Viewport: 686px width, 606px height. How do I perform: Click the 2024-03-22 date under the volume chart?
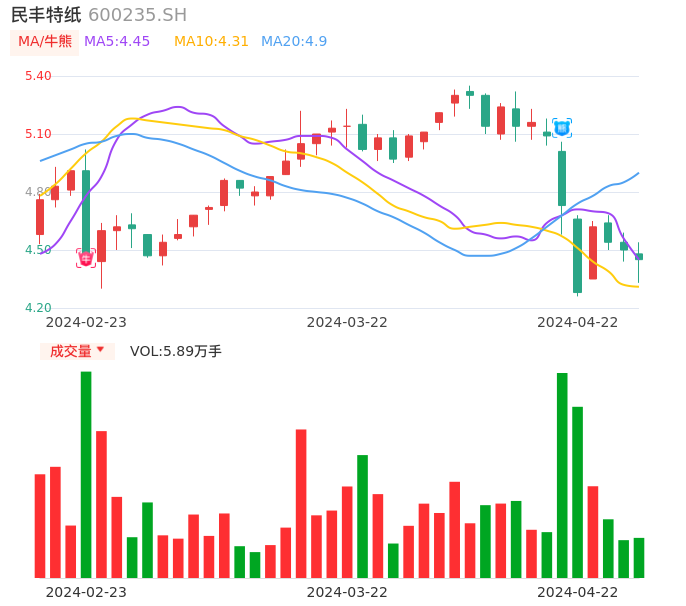(347, 592)
